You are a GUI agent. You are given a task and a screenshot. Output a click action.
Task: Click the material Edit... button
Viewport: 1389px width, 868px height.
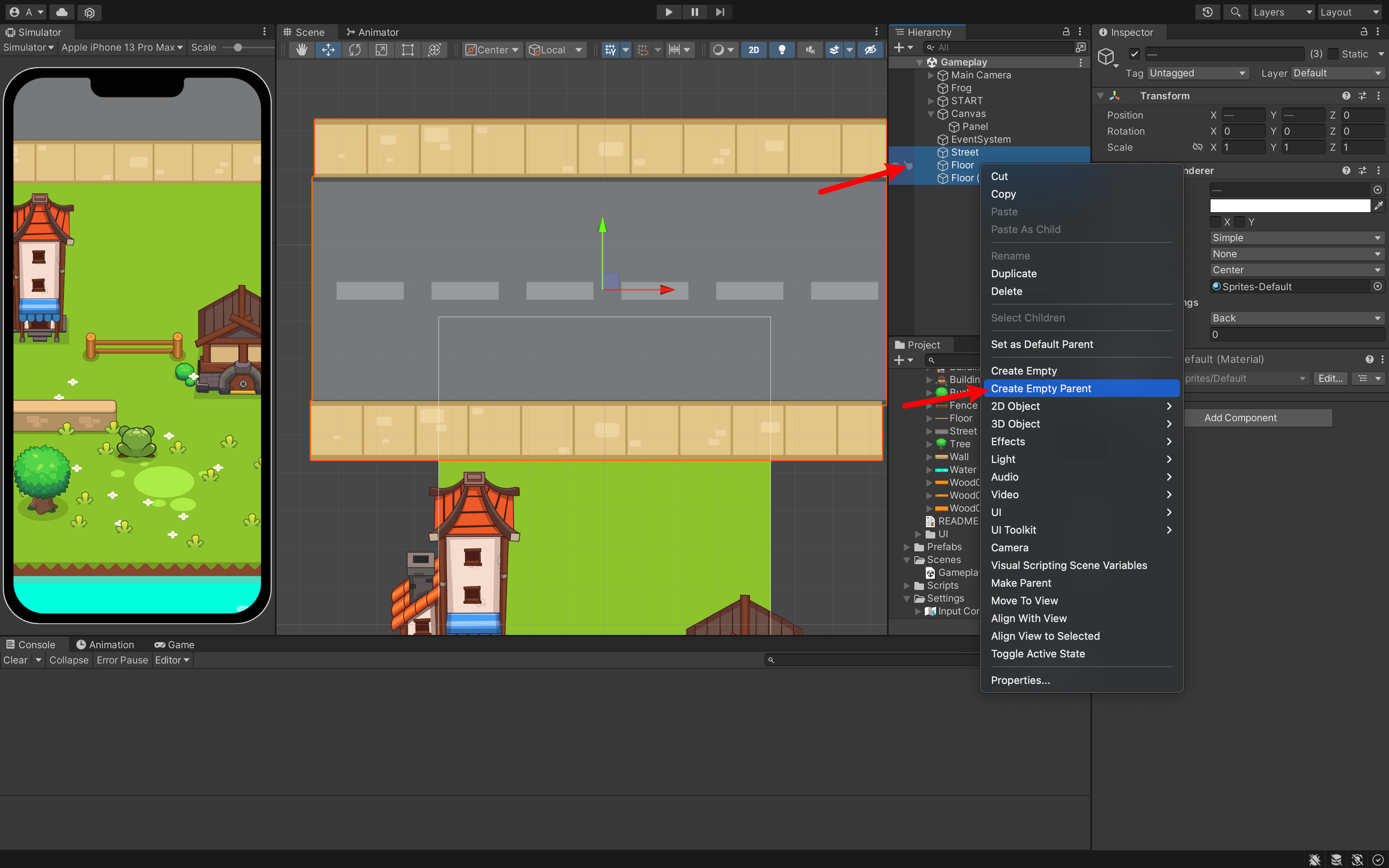tap(1330, 378)
